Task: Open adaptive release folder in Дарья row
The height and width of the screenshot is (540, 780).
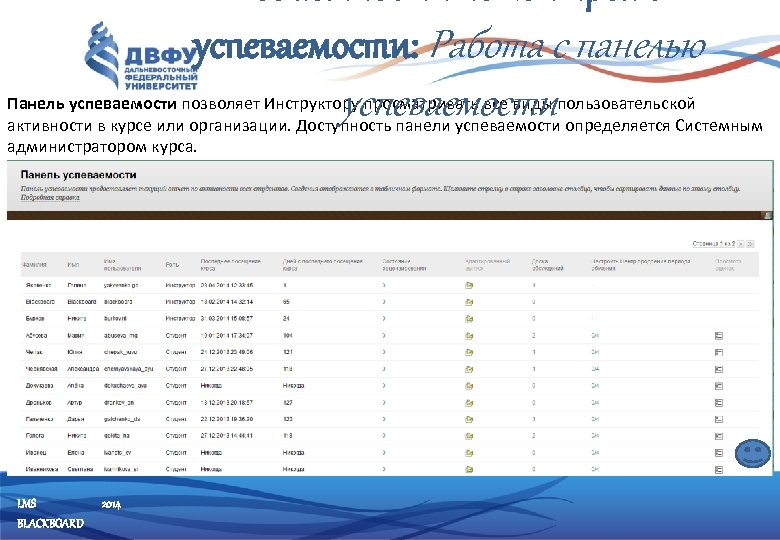Action: click(469, 419)
